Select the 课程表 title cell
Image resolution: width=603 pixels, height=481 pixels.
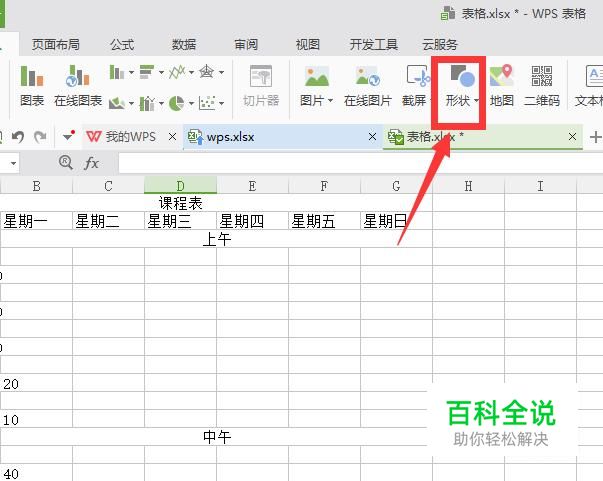point(180,203)
